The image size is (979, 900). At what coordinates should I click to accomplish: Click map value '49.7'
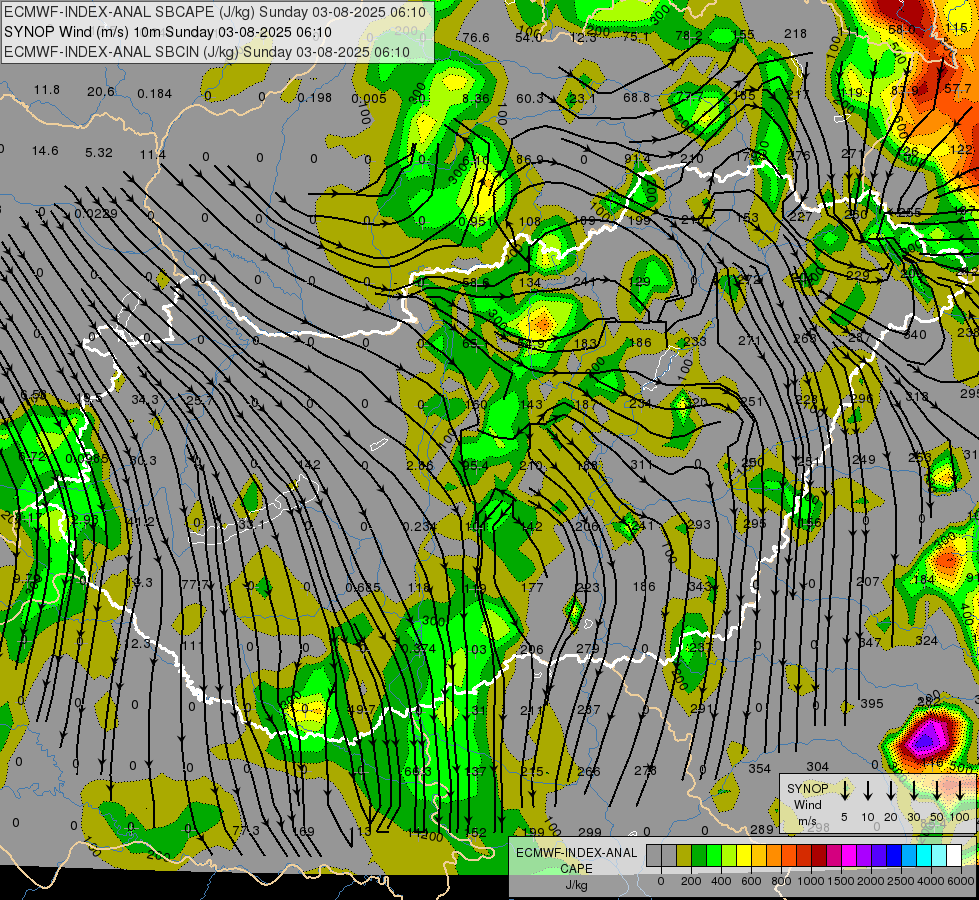point(362,710)
